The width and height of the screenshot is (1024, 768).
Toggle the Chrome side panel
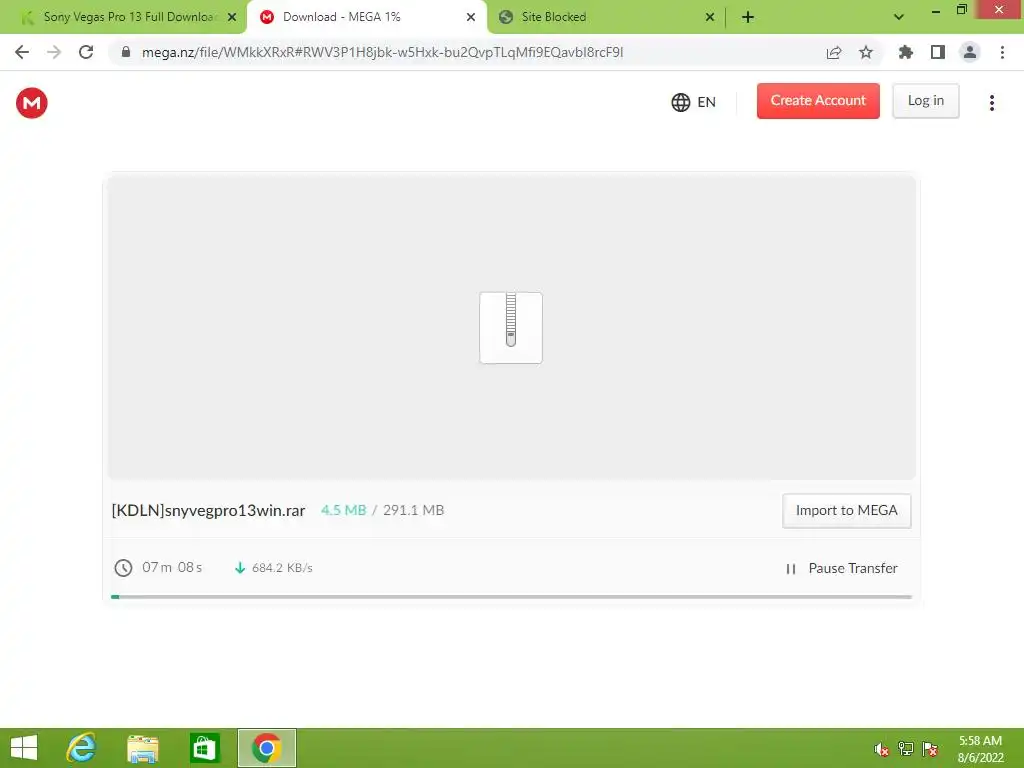pos(938,52)
